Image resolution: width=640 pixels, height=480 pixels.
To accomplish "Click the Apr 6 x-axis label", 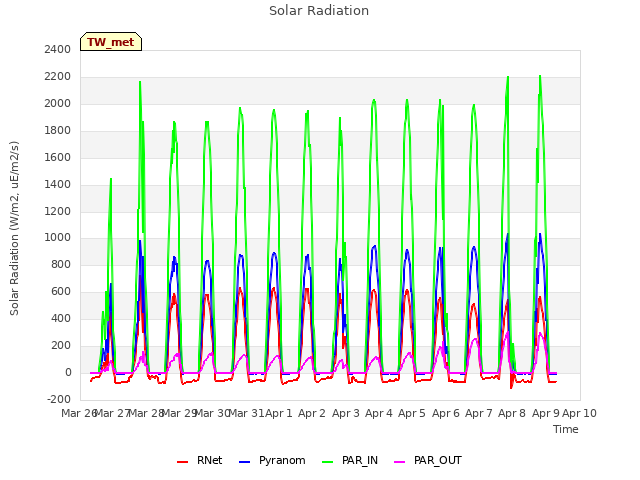I will point(446,413).
